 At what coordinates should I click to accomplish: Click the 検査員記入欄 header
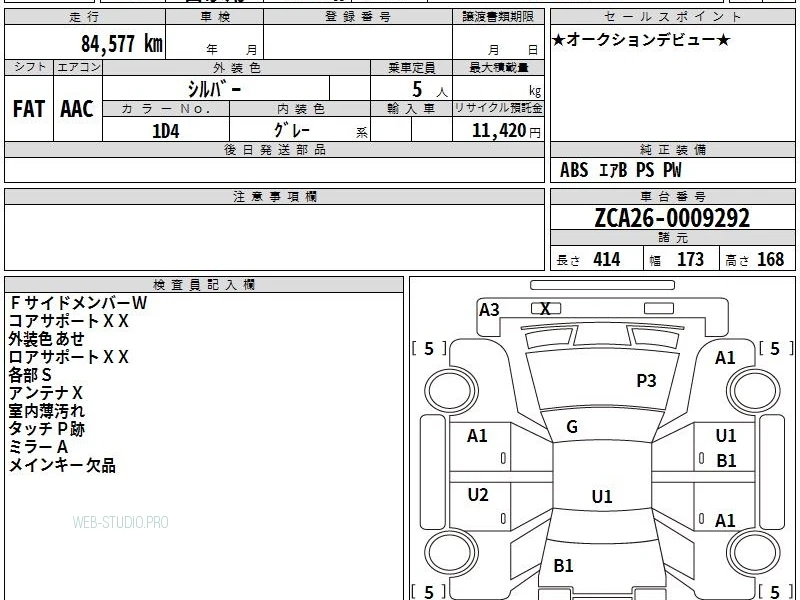(x=204, y=285)
